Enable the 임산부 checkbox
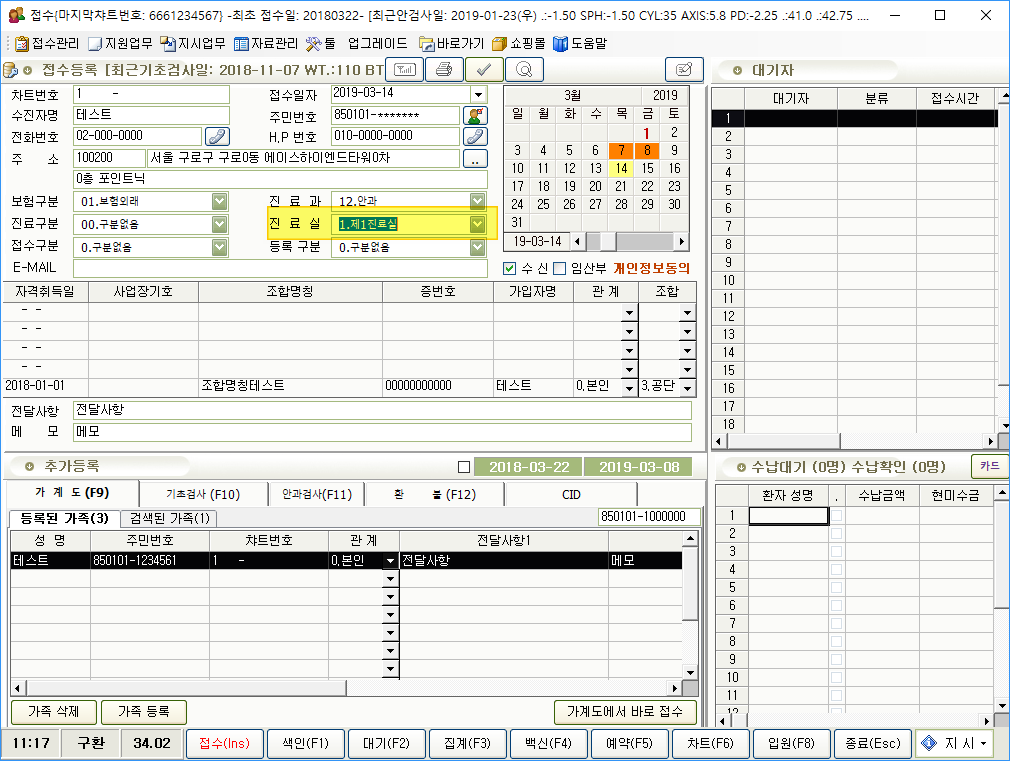The width and height of the screenshot is (1010, 761). pyautogui.click(x=559, y=268)
